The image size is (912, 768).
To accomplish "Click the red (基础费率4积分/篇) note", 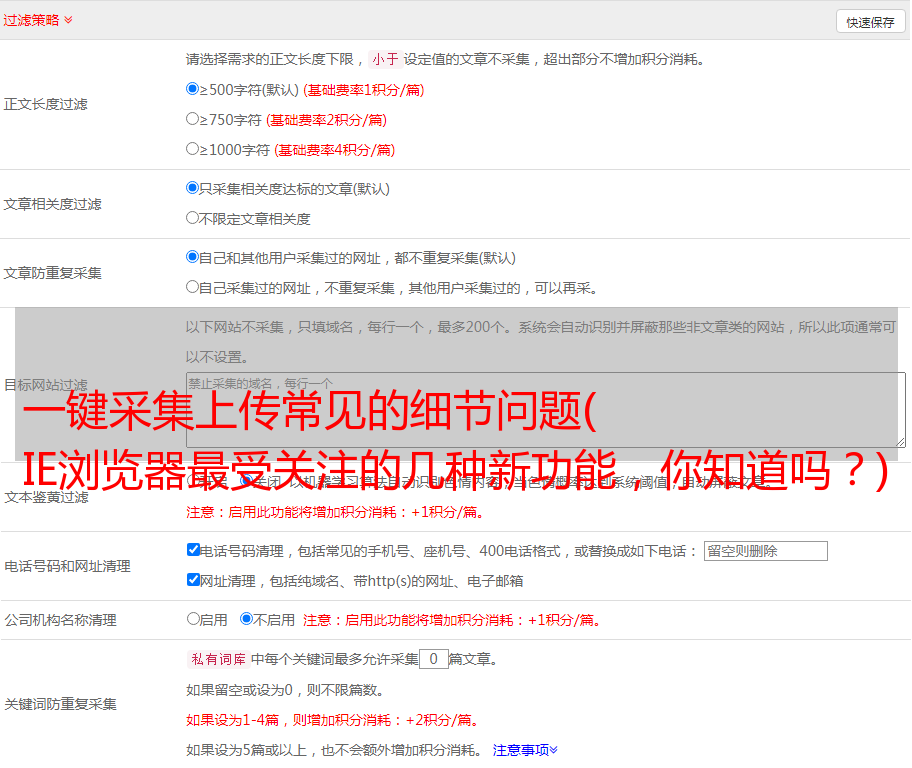I will (334, 150).
